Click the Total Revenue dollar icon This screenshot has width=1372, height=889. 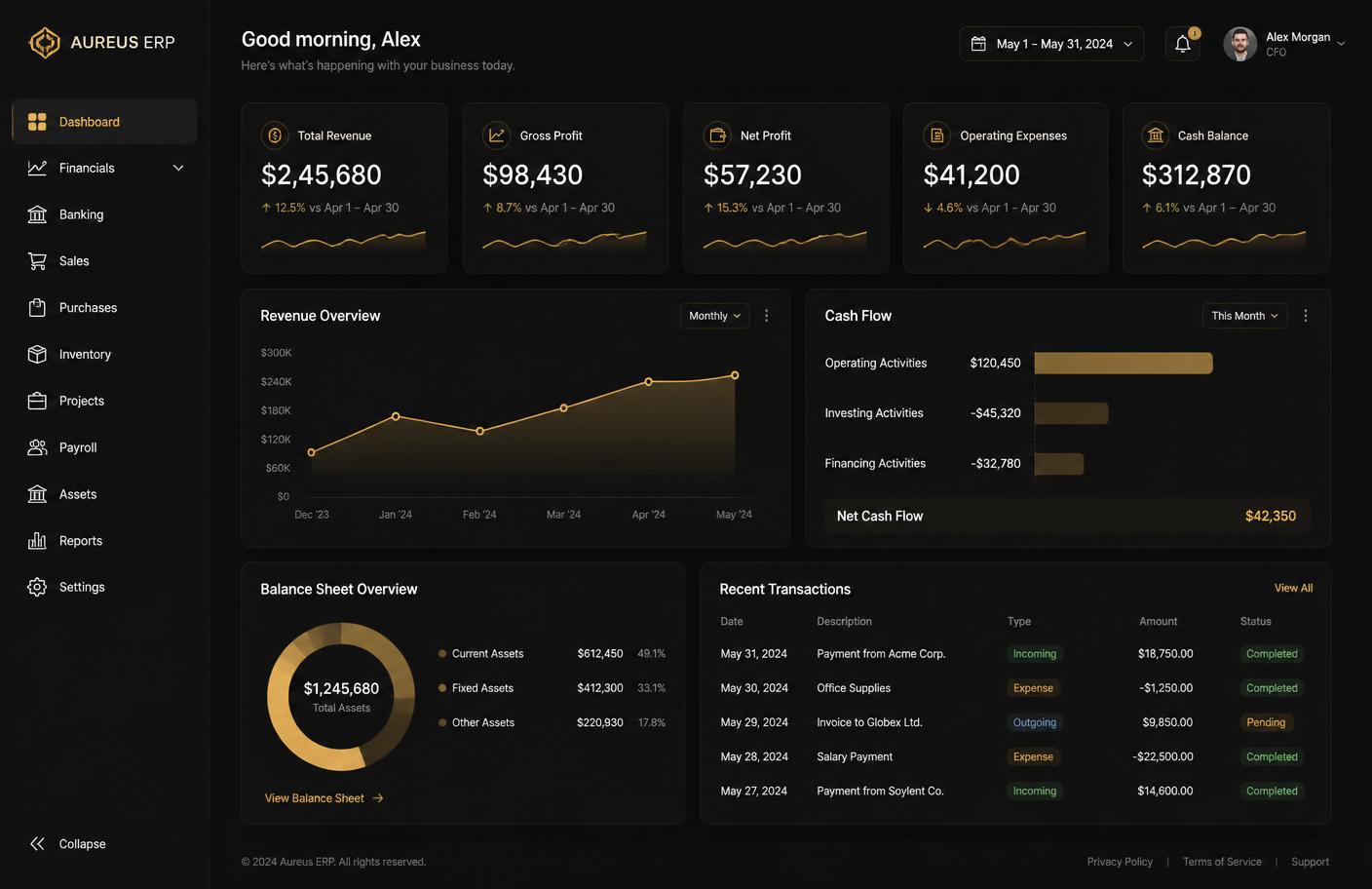[275, 135]
